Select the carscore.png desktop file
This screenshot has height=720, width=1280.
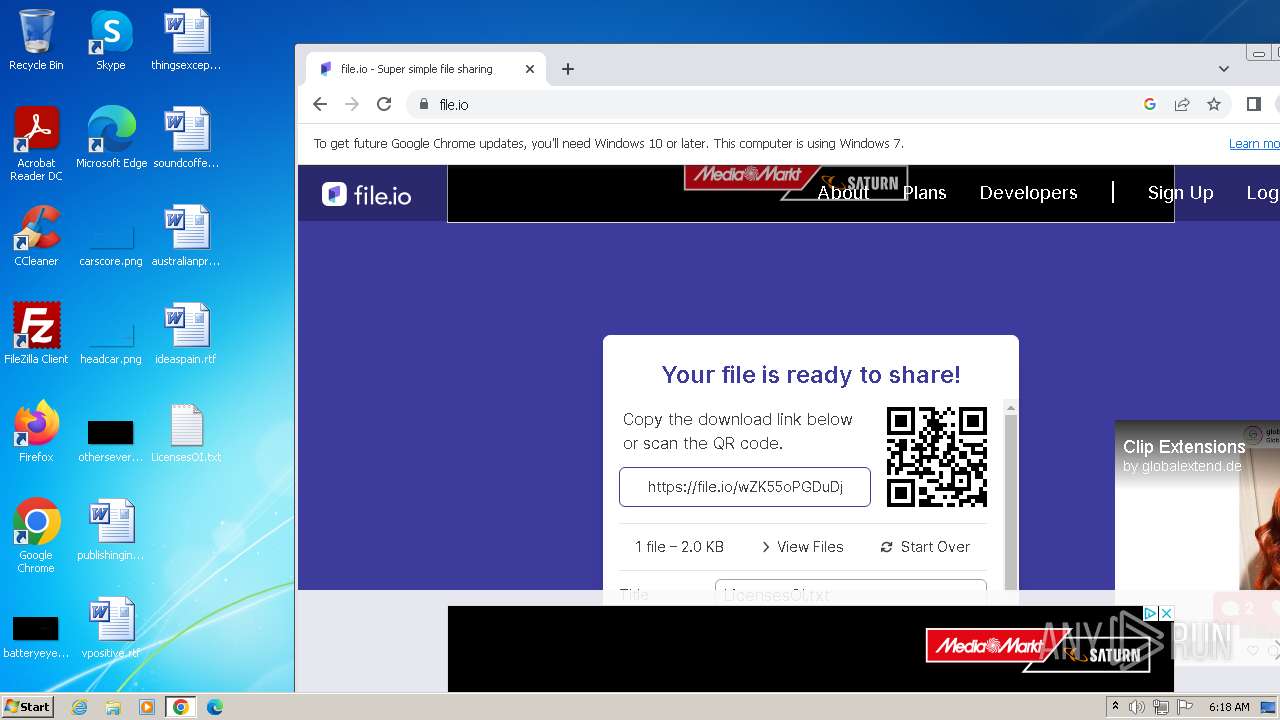111,245
